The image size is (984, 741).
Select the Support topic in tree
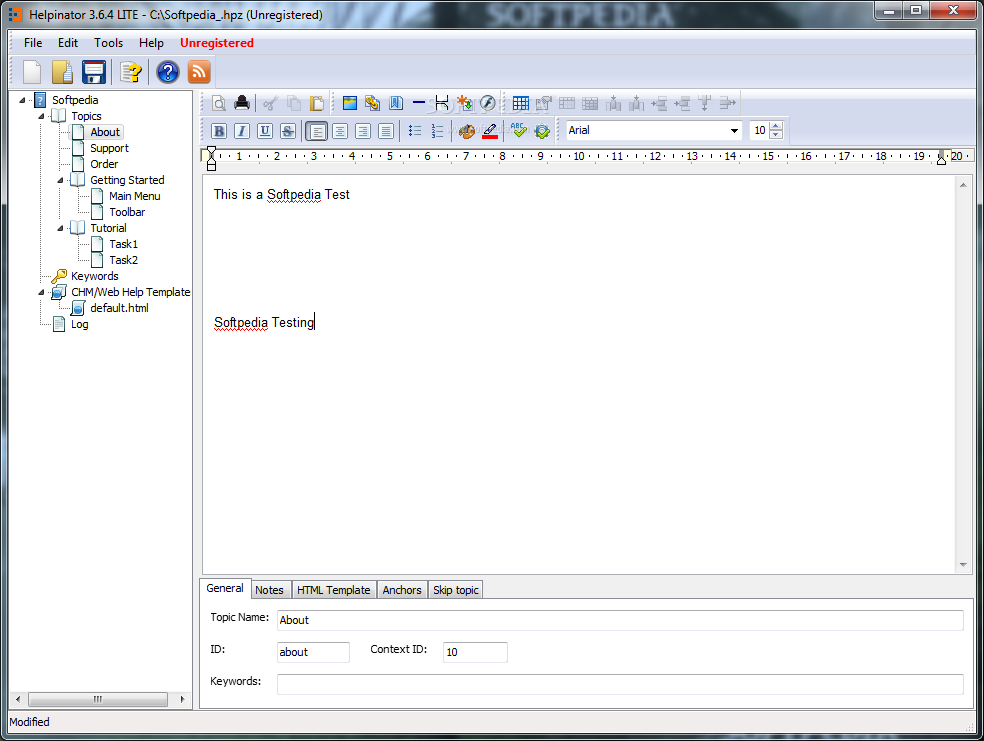(x=109, y=148)
